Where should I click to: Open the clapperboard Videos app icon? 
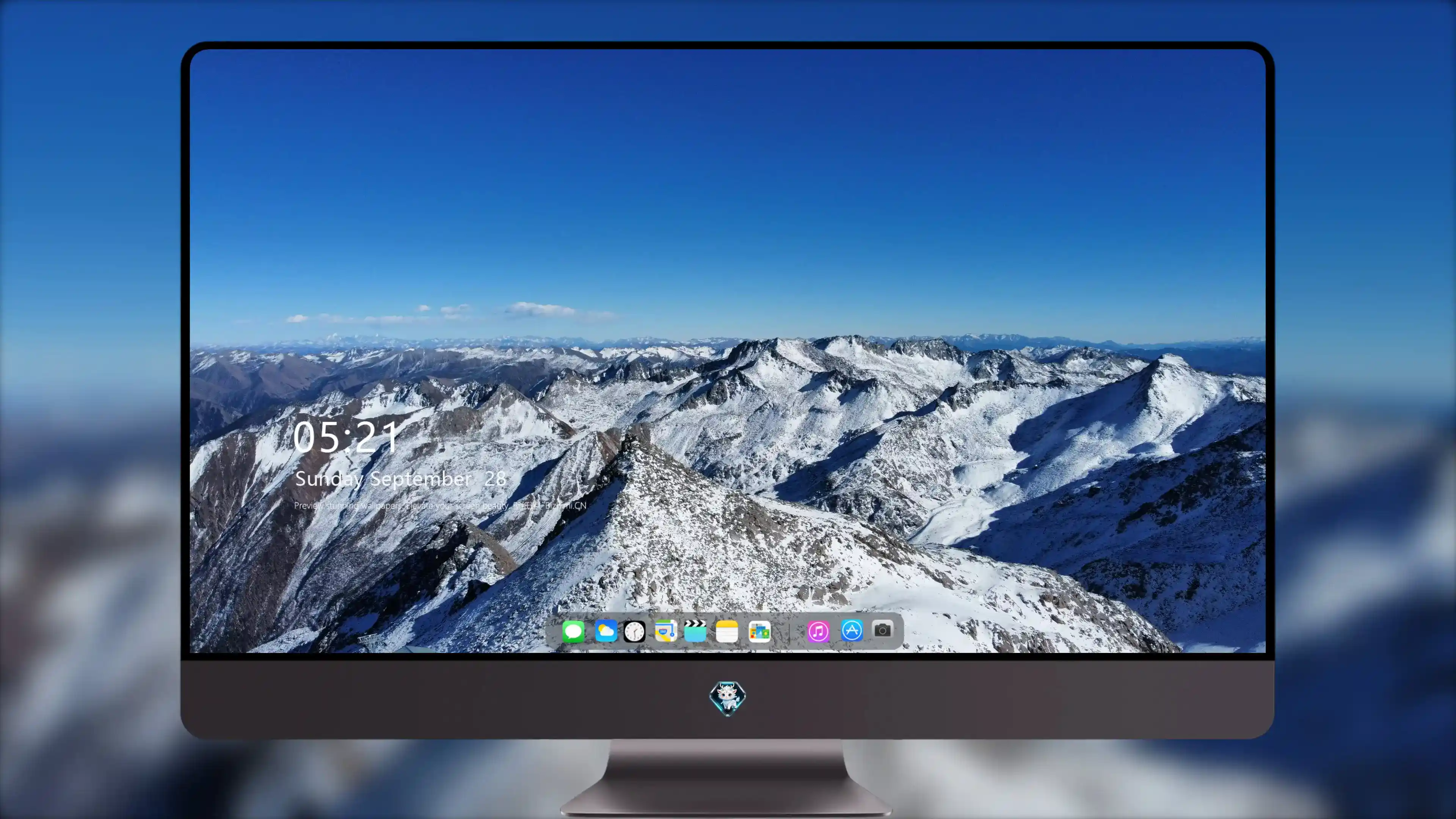[695, 631]
